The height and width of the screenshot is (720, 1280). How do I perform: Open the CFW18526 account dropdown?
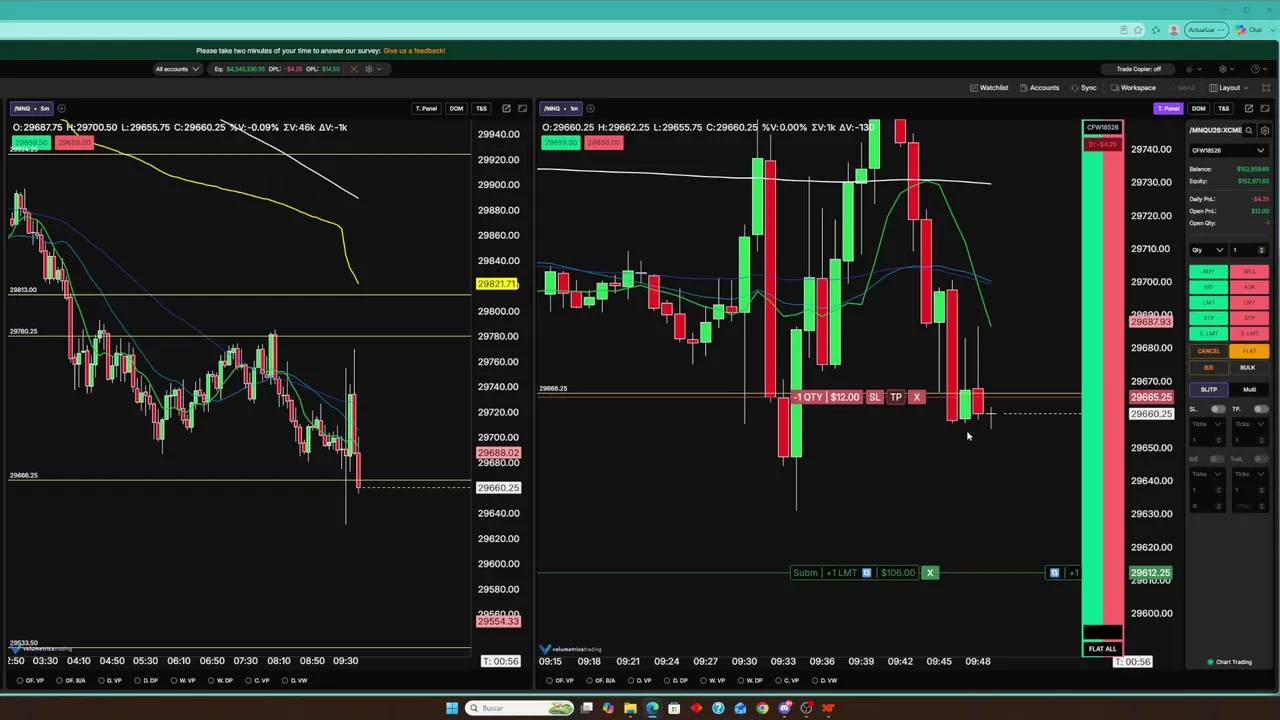coord(1228,151)
